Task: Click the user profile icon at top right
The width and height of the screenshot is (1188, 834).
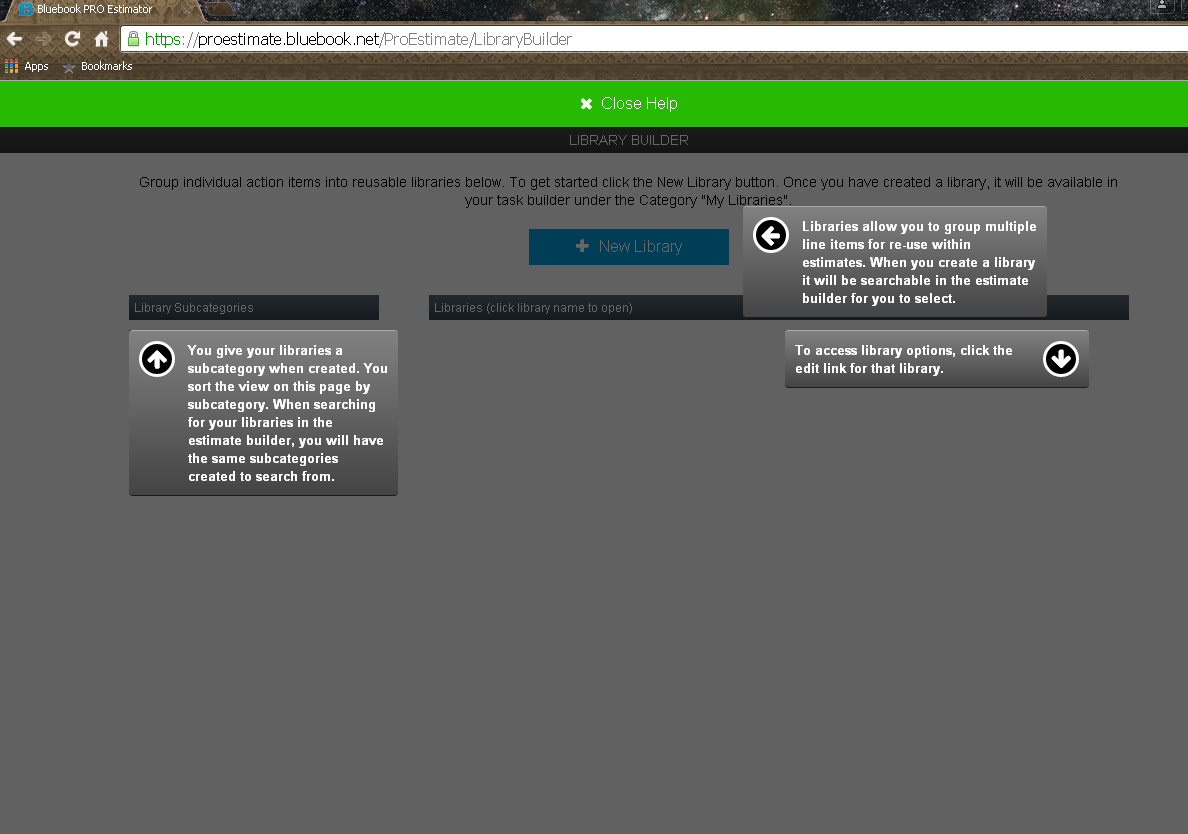Action: [x=1161, y=5]
